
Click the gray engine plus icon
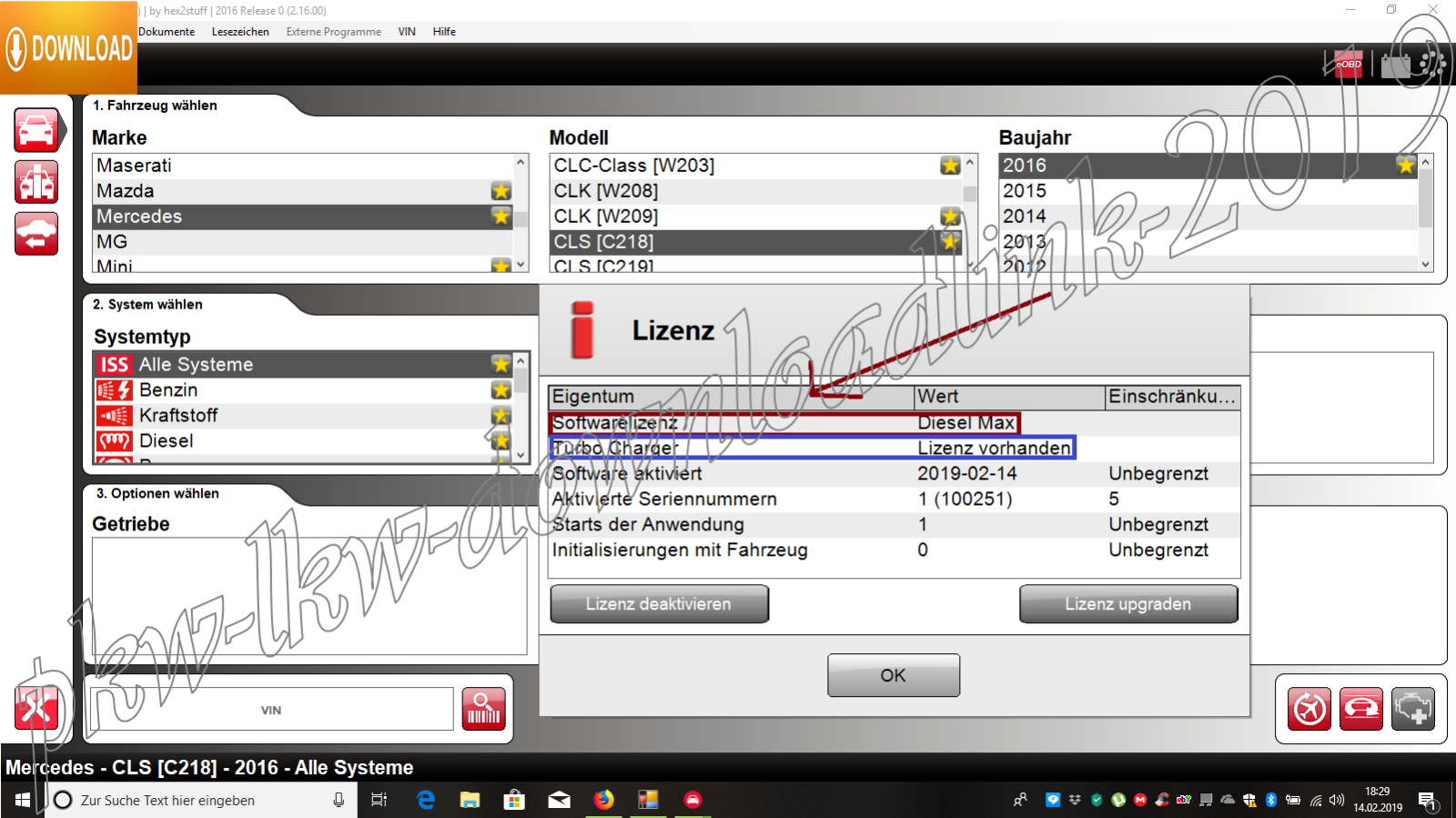click(1413, 709)
